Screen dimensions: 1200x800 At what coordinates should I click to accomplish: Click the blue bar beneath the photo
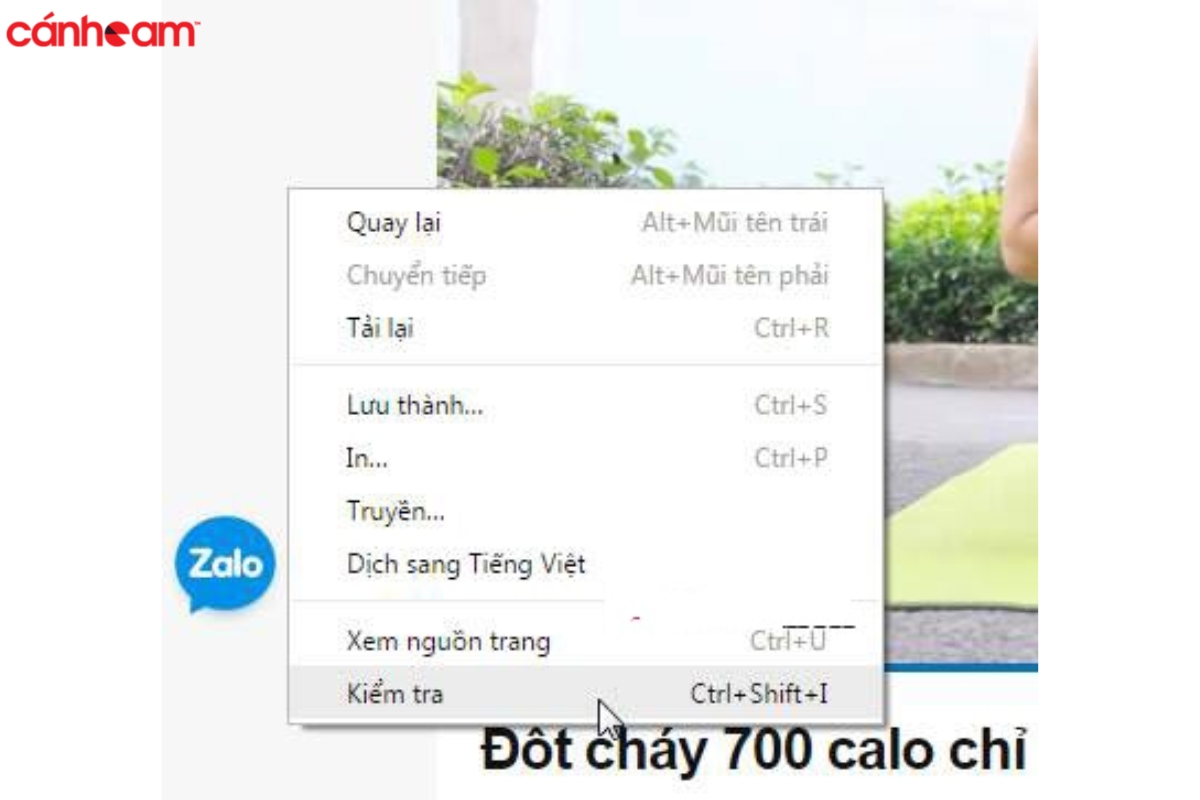pos(960,667)
